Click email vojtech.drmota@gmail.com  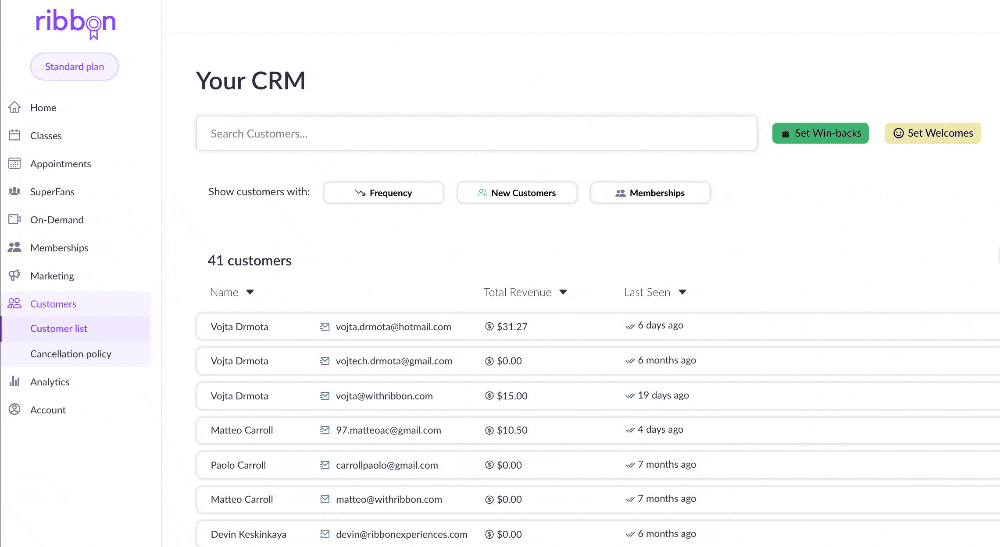coord(394,361)
